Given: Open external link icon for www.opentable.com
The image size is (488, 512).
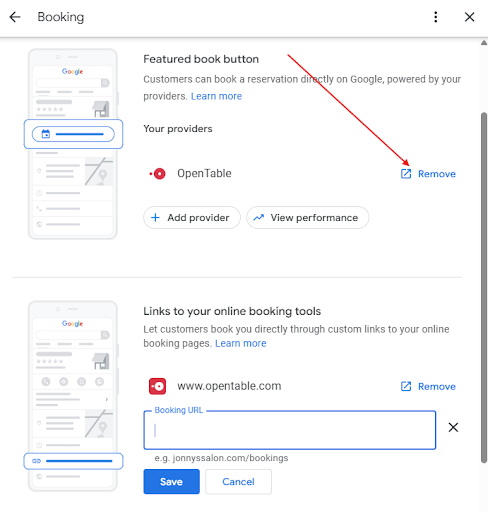Looking at the screenshot, I should coord(406,386).
